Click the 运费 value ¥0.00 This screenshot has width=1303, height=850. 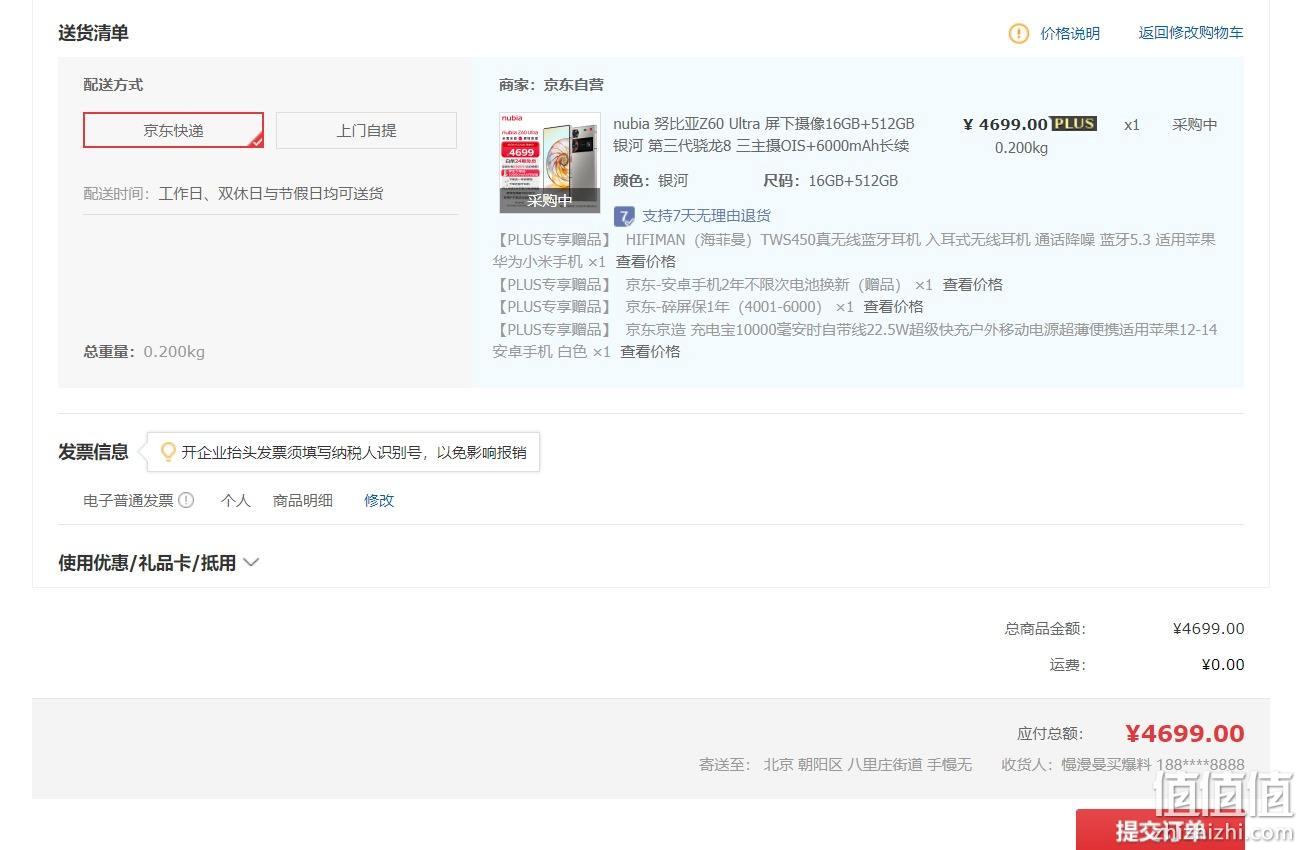point(1223,665)
